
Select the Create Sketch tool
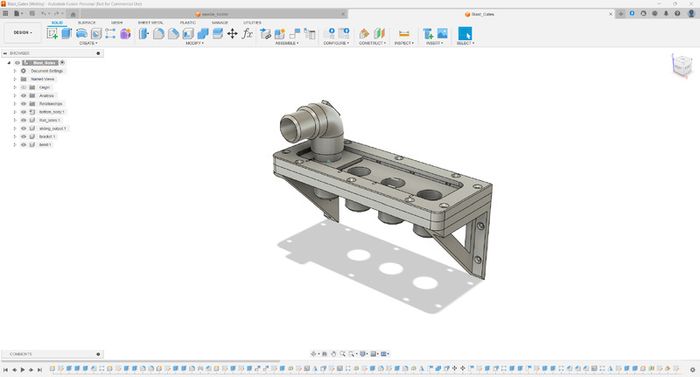pos(52,34)
